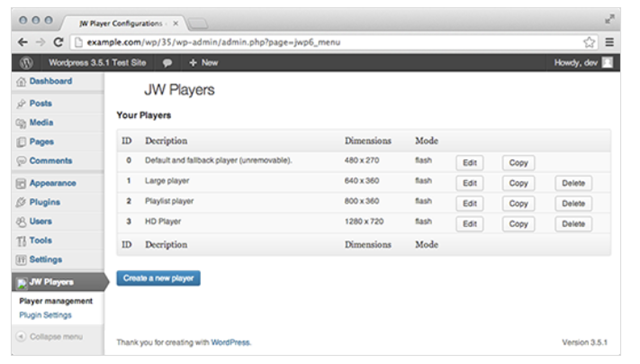Open the Appearance menu item
Viewport: 640px width, 364px height.
tap(53, 183)
